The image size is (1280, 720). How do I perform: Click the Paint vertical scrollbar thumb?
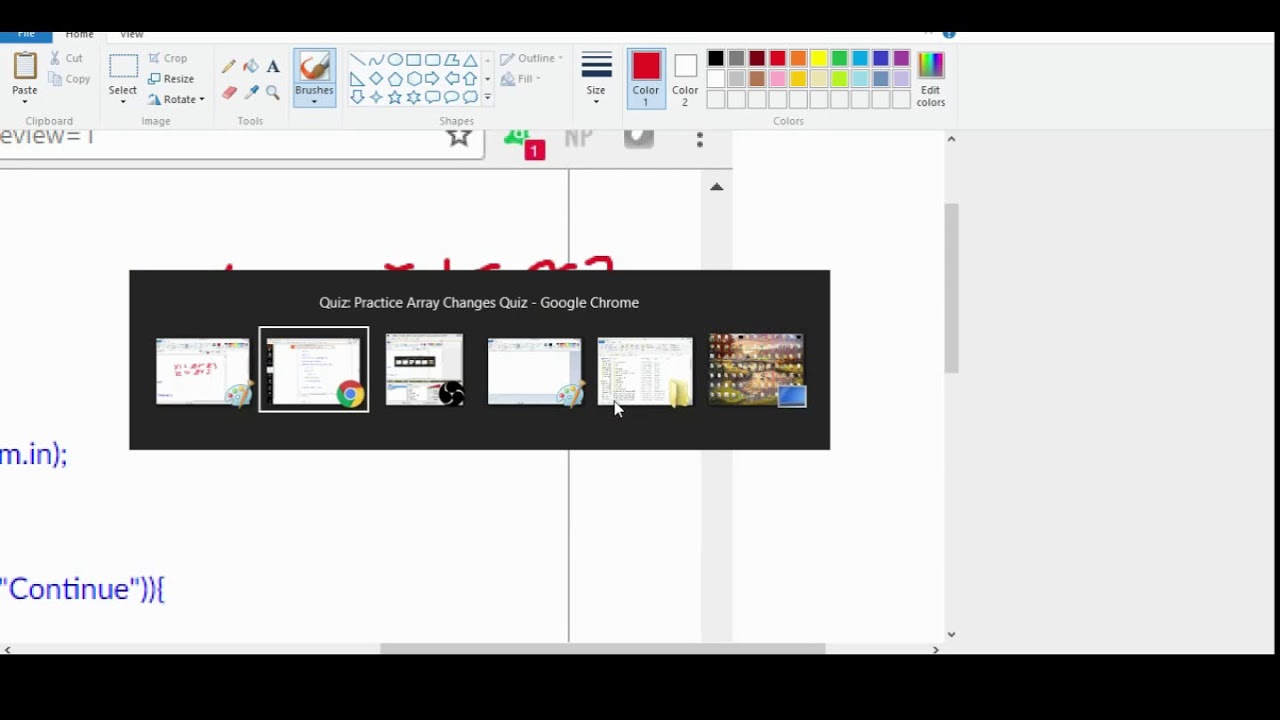951,289
